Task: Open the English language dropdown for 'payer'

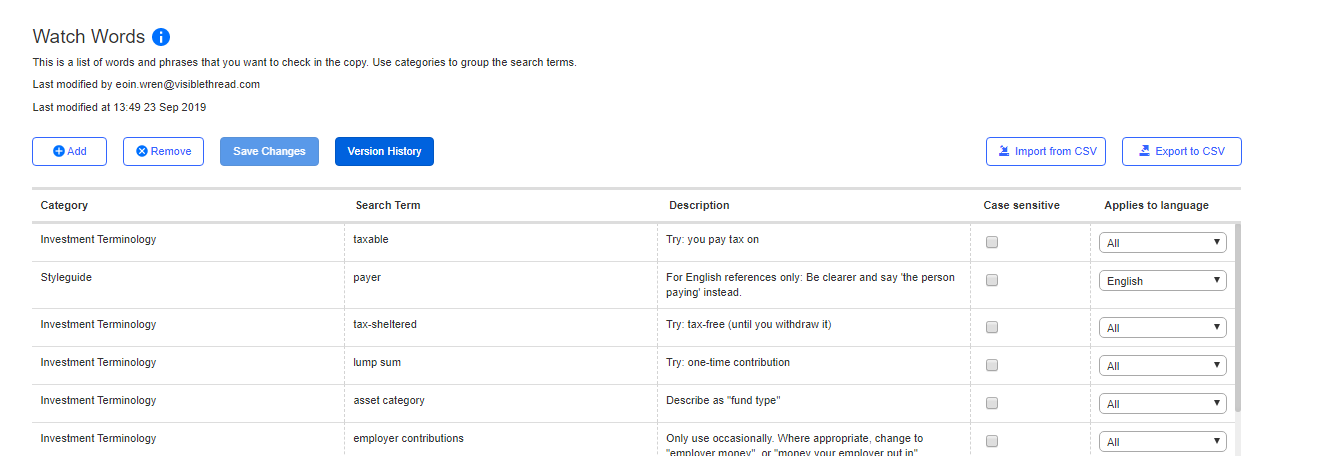Action: pyautogui.click(x=1163, y=281)
